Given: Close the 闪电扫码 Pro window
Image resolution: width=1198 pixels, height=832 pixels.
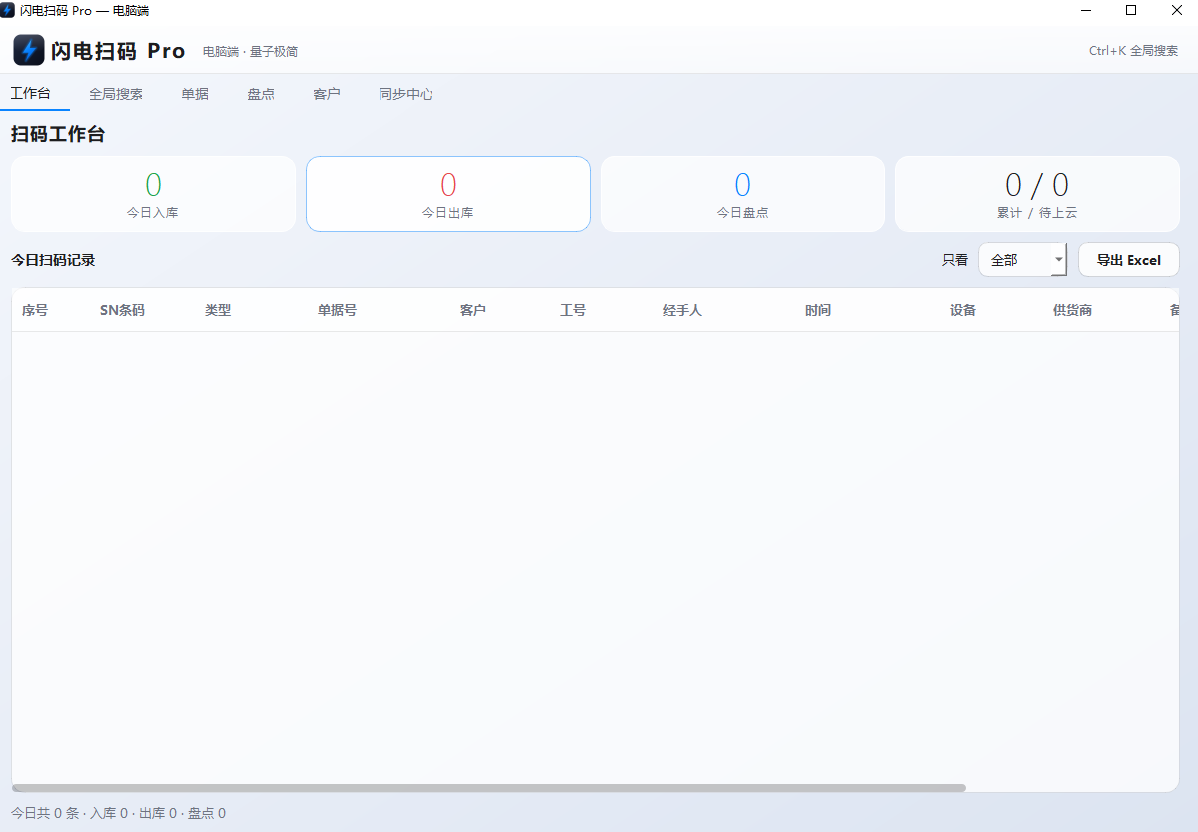Looking at the screenshot, I should [1177, 10].
